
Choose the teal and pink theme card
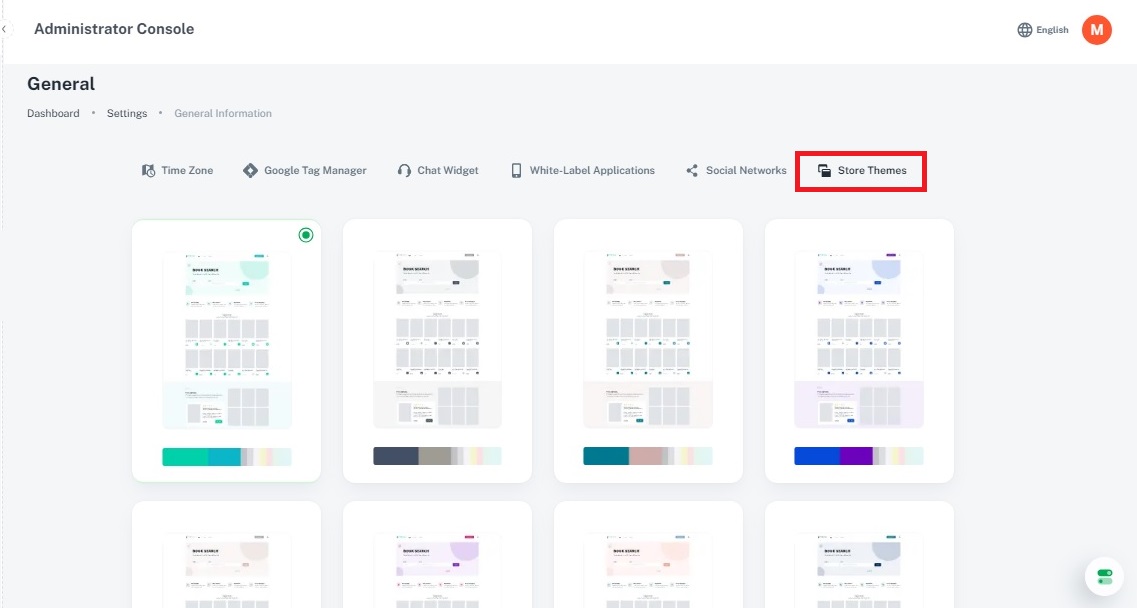click(648, 350)
